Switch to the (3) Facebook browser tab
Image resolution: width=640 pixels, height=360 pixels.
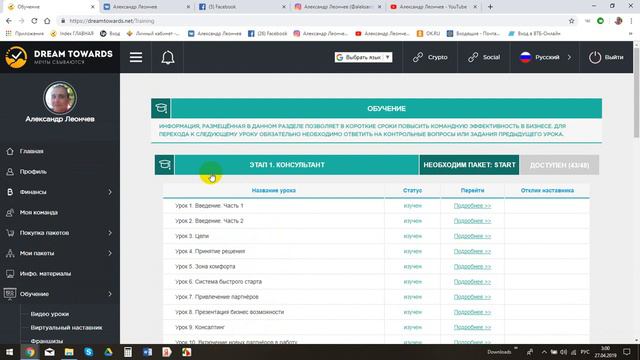tap(241, 7)
